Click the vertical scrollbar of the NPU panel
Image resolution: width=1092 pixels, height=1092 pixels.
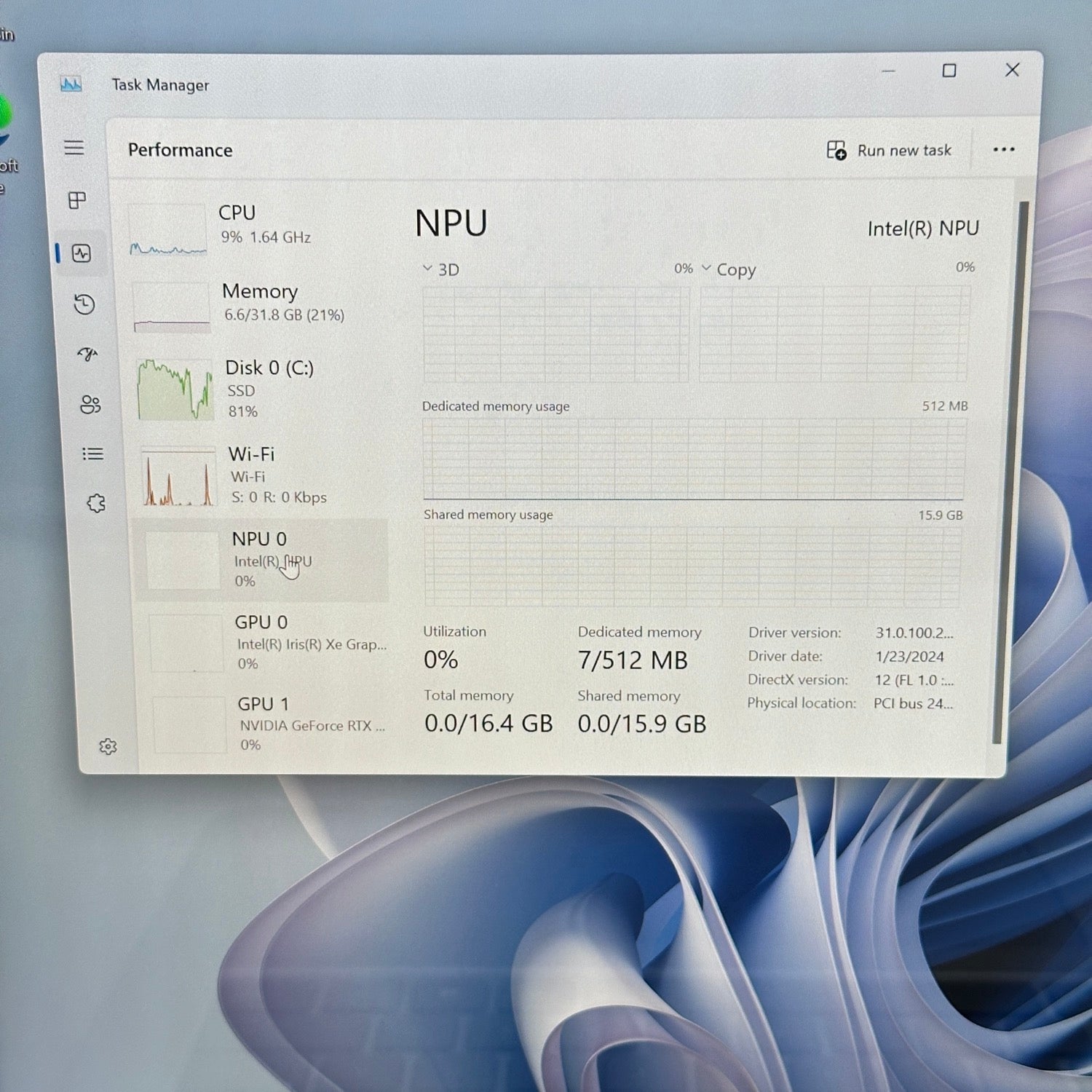click(999, 473)
